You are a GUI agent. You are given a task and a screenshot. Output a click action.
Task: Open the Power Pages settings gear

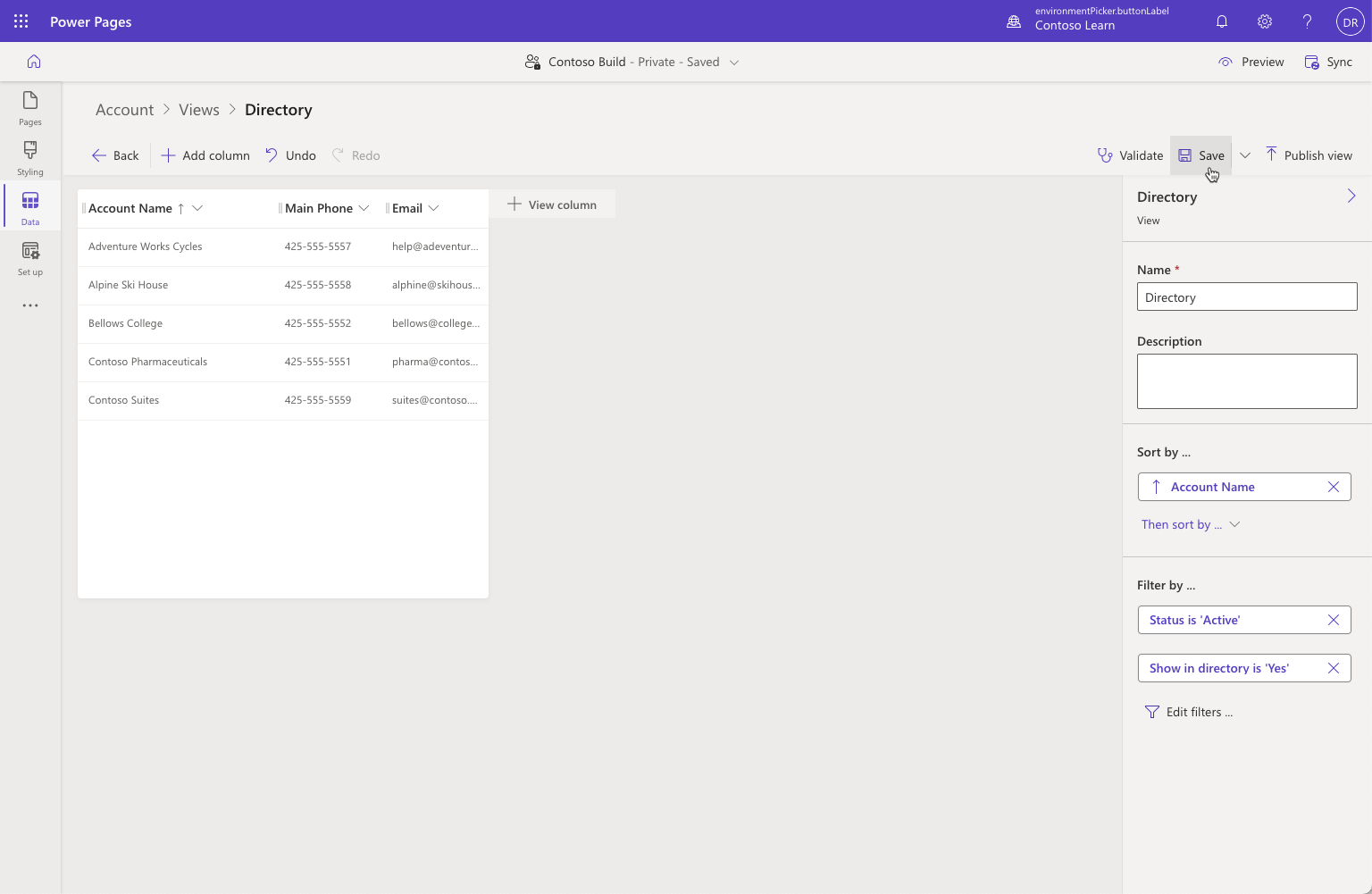click(1264, 21)
